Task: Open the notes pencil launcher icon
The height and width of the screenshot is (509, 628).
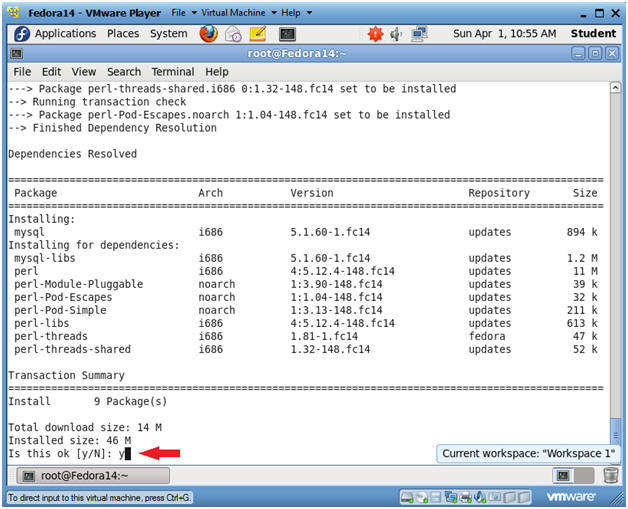Action: tap(258, 34)
